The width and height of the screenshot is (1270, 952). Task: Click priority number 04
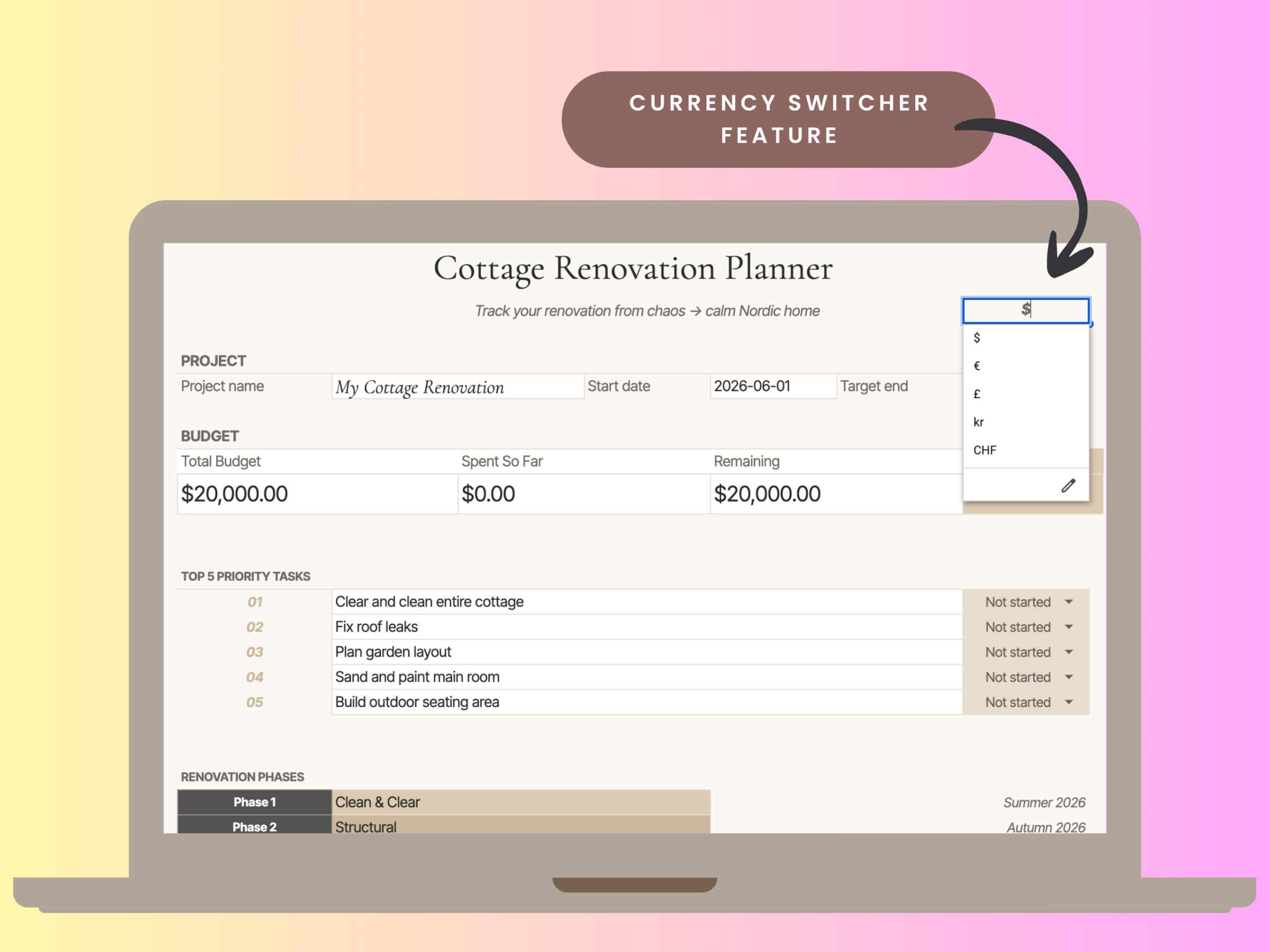coord(255,677)
